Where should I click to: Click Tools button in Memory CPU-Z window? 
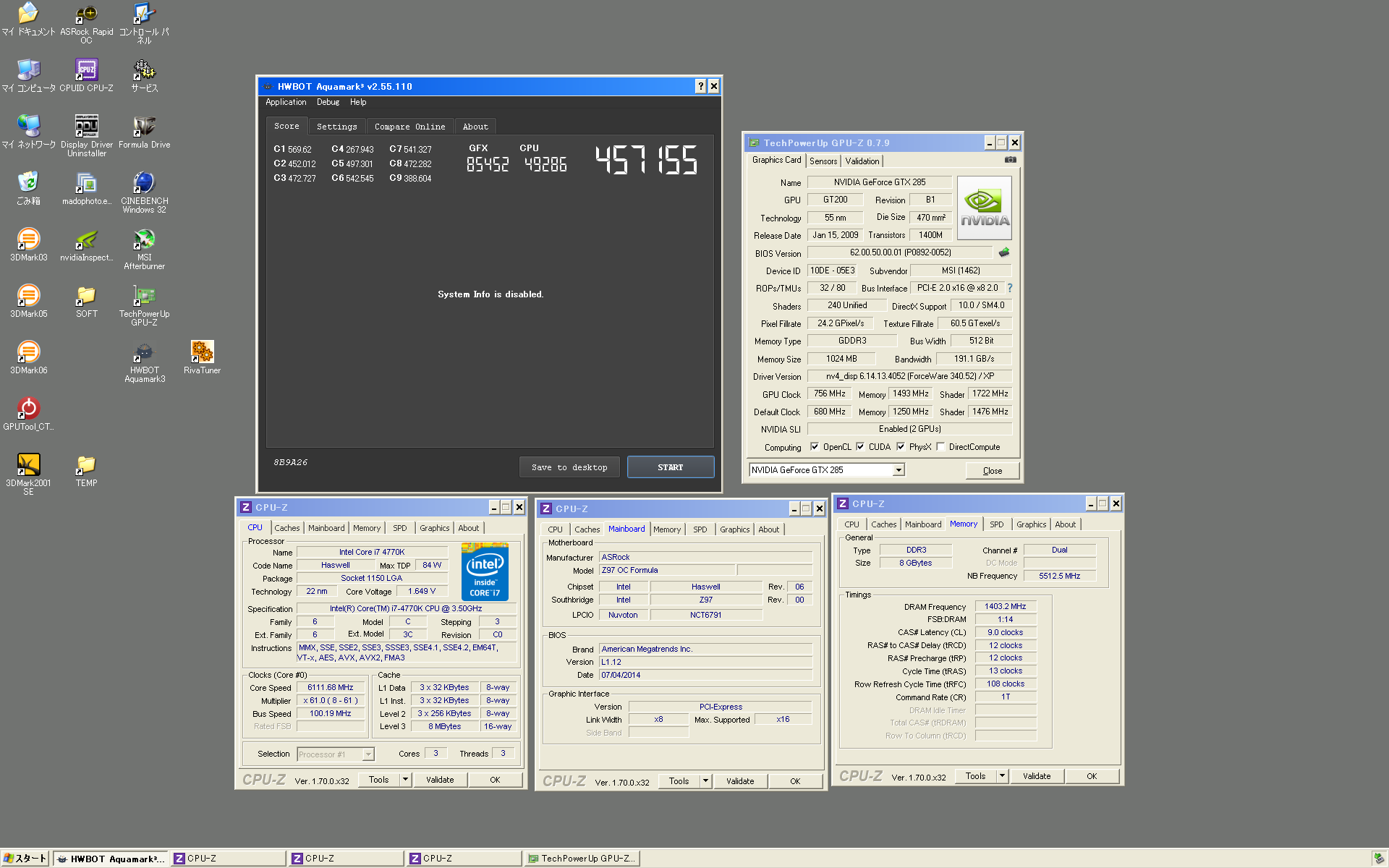975,776
